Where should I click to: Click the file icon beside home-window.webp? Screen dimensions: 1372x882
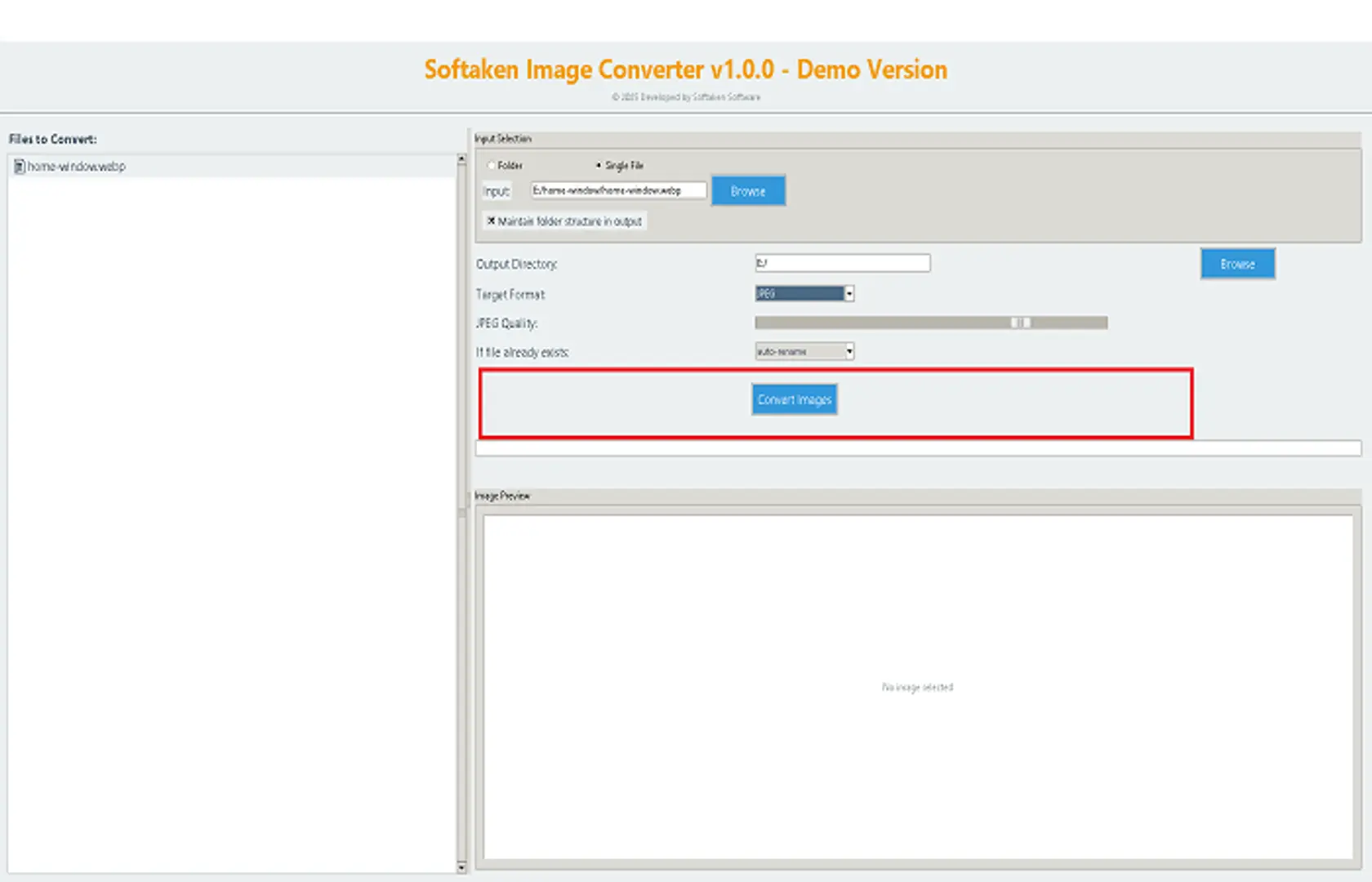coord(19,167)
